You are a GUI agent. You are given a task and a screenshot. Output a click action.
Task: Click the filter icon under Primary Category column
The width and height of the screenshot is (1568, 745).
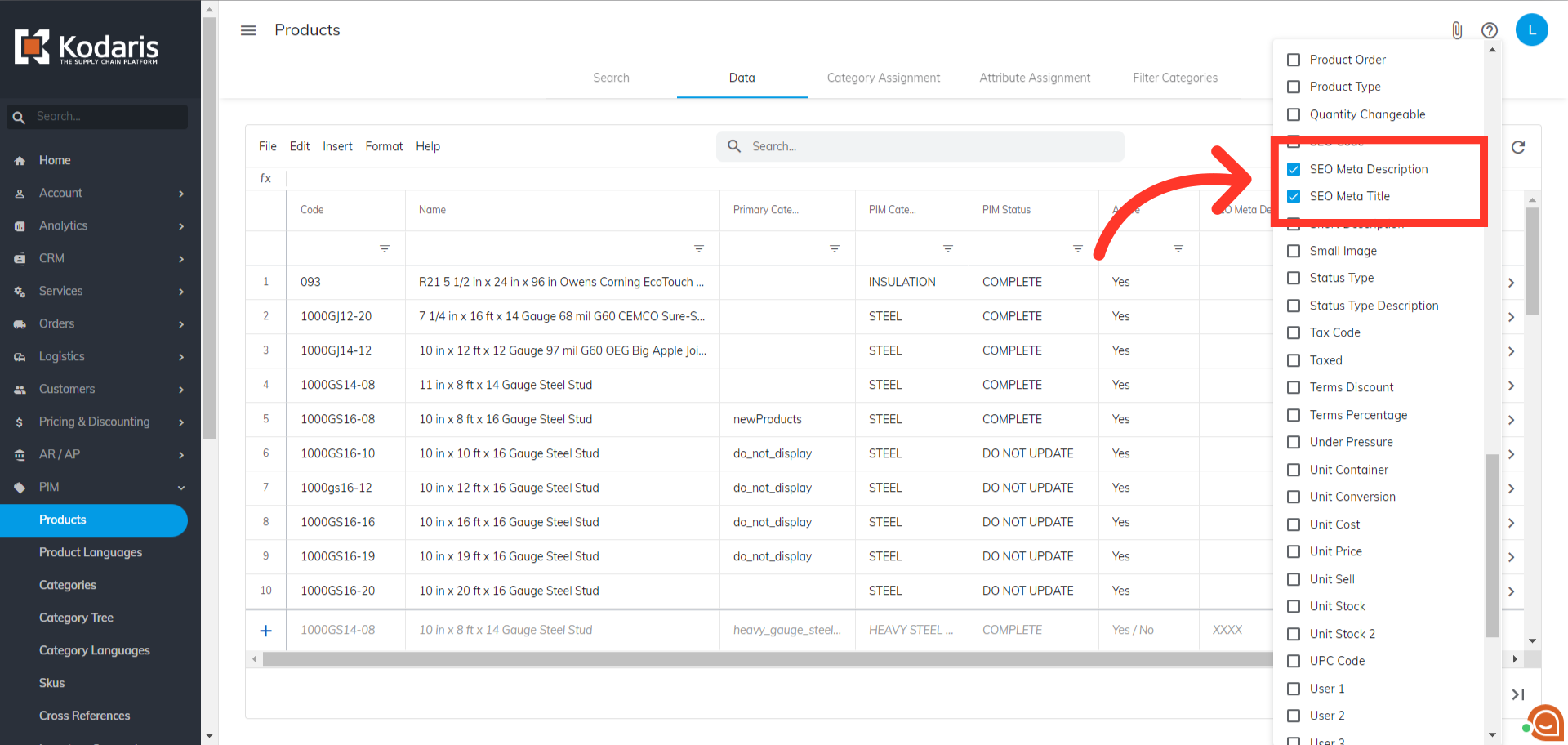click(835, 248)
